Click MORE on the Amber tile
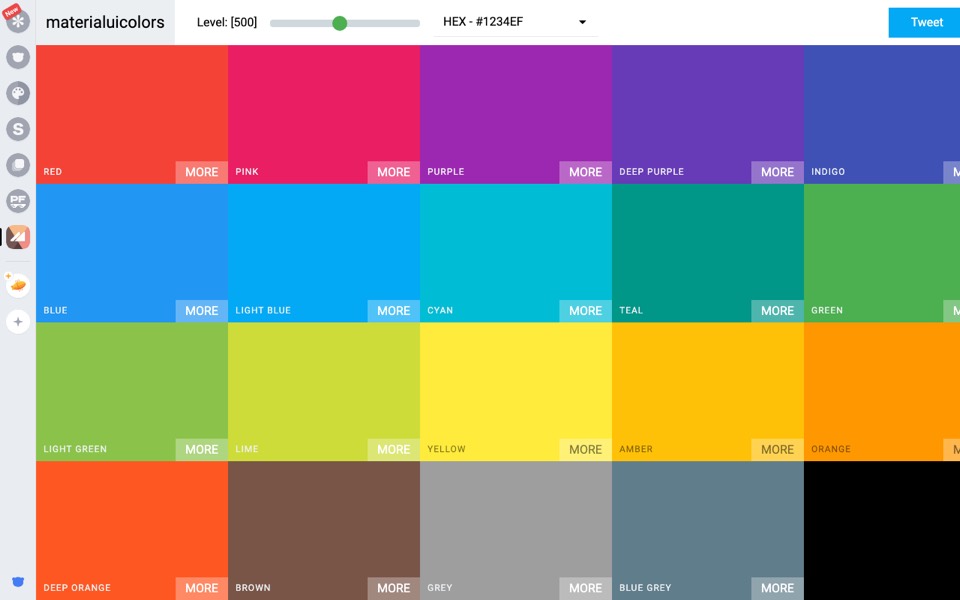960x600 pixels. pyautogui.click(x=778, y=449)
